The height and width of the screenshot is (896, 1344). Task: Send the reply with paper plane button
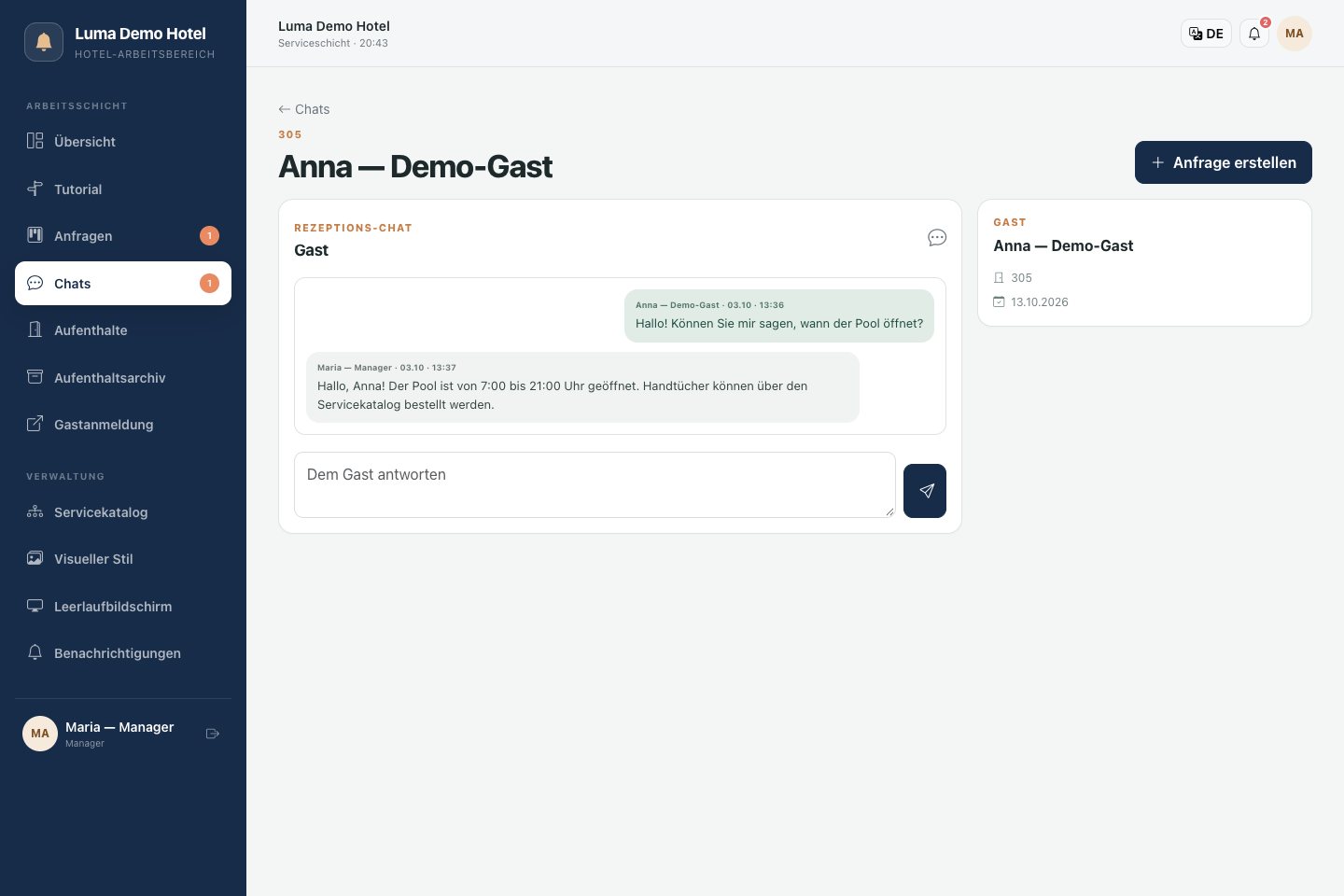(x=925, y=491)
